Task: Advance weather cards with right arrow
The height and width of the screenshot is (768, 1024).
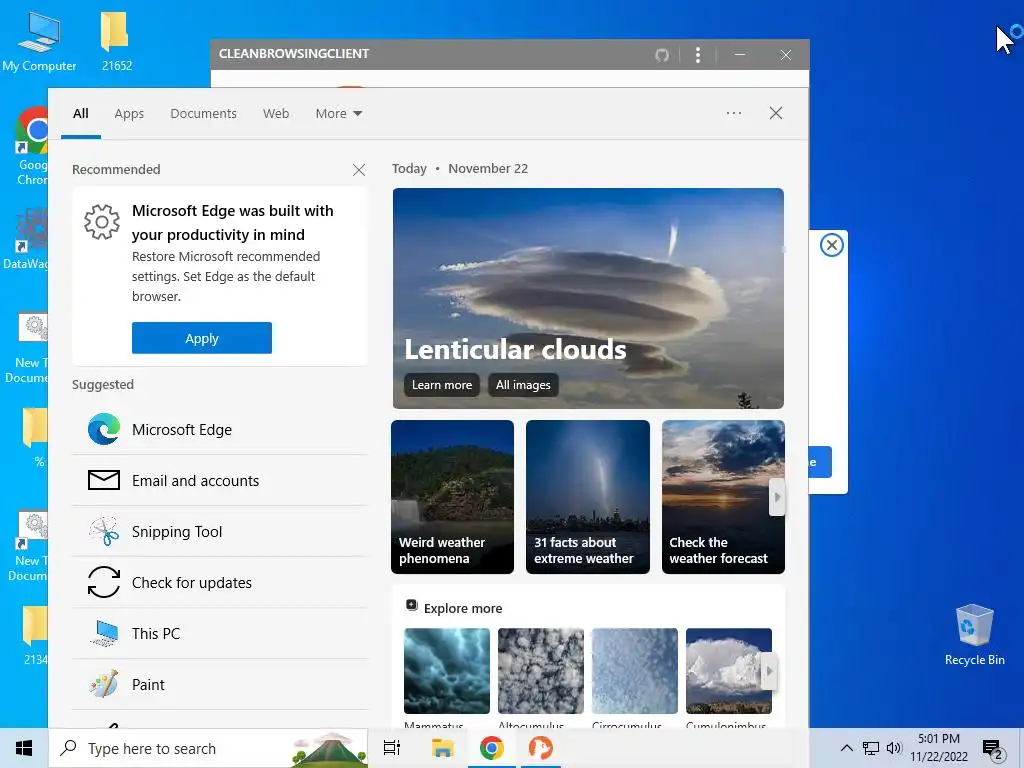Action: point(776,497)
